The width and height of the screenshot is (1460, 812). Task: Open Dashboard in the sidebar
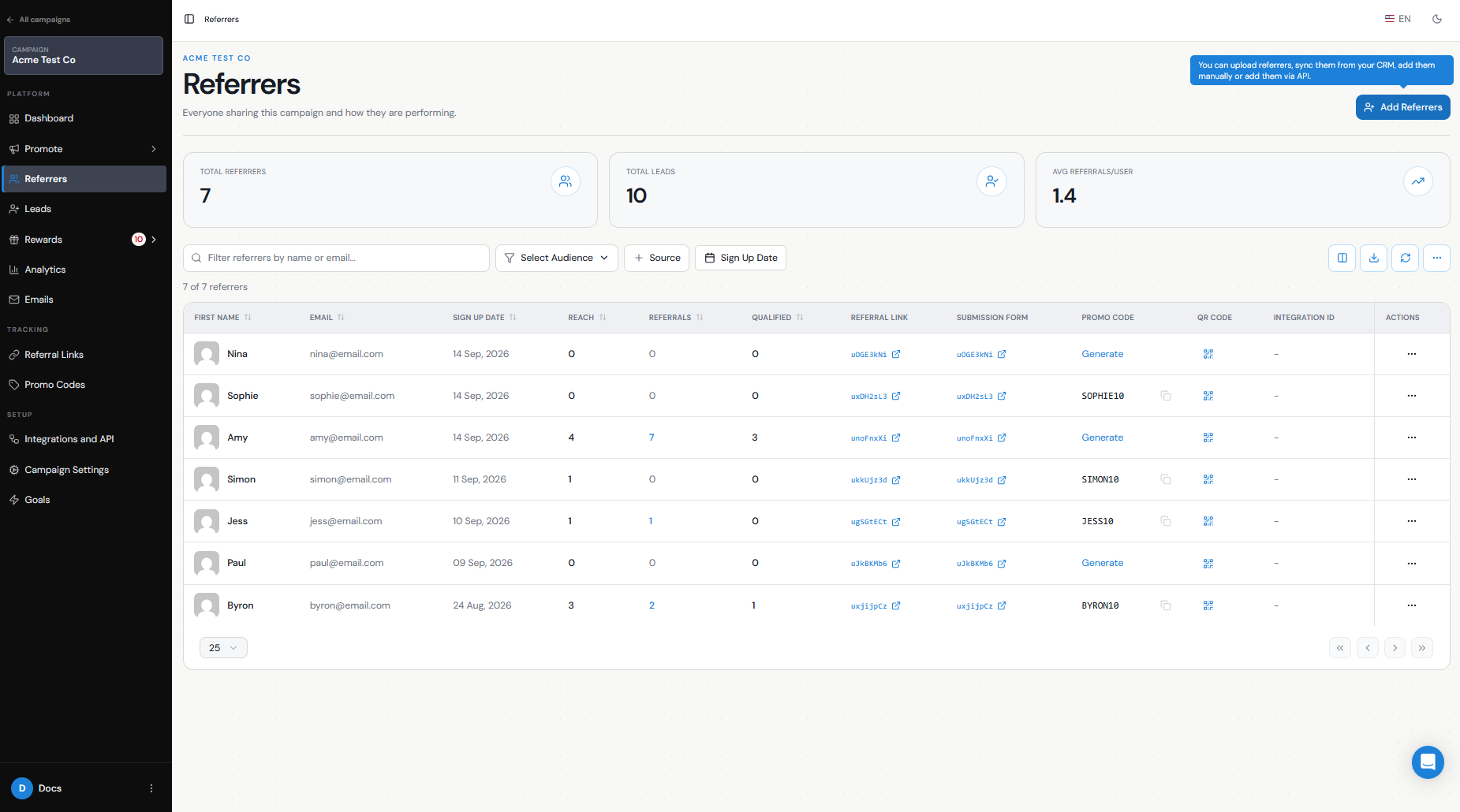click(x=84, y=118)
